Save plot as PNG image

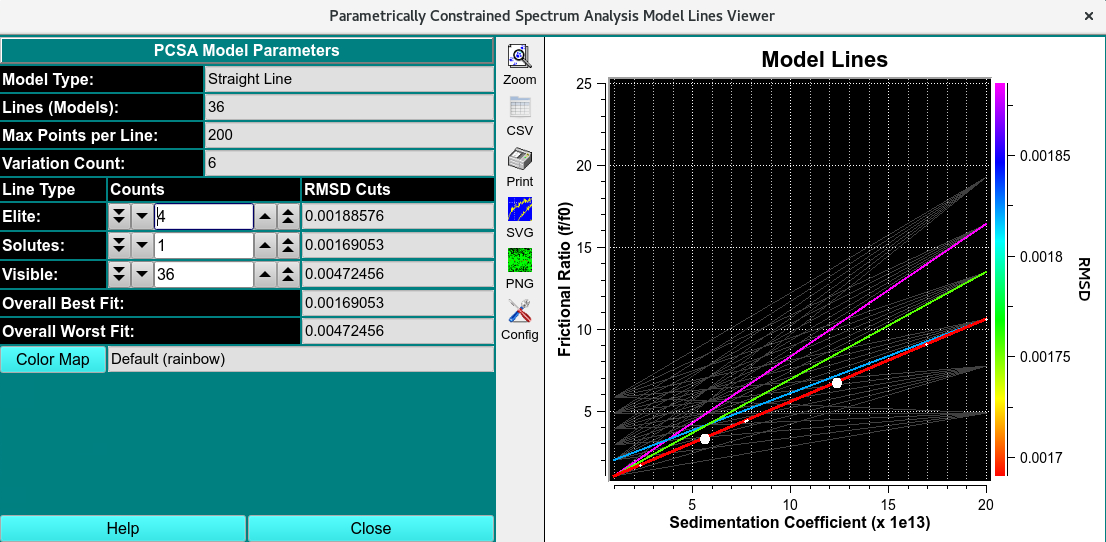pyautogui.click(x=519, y=261)
